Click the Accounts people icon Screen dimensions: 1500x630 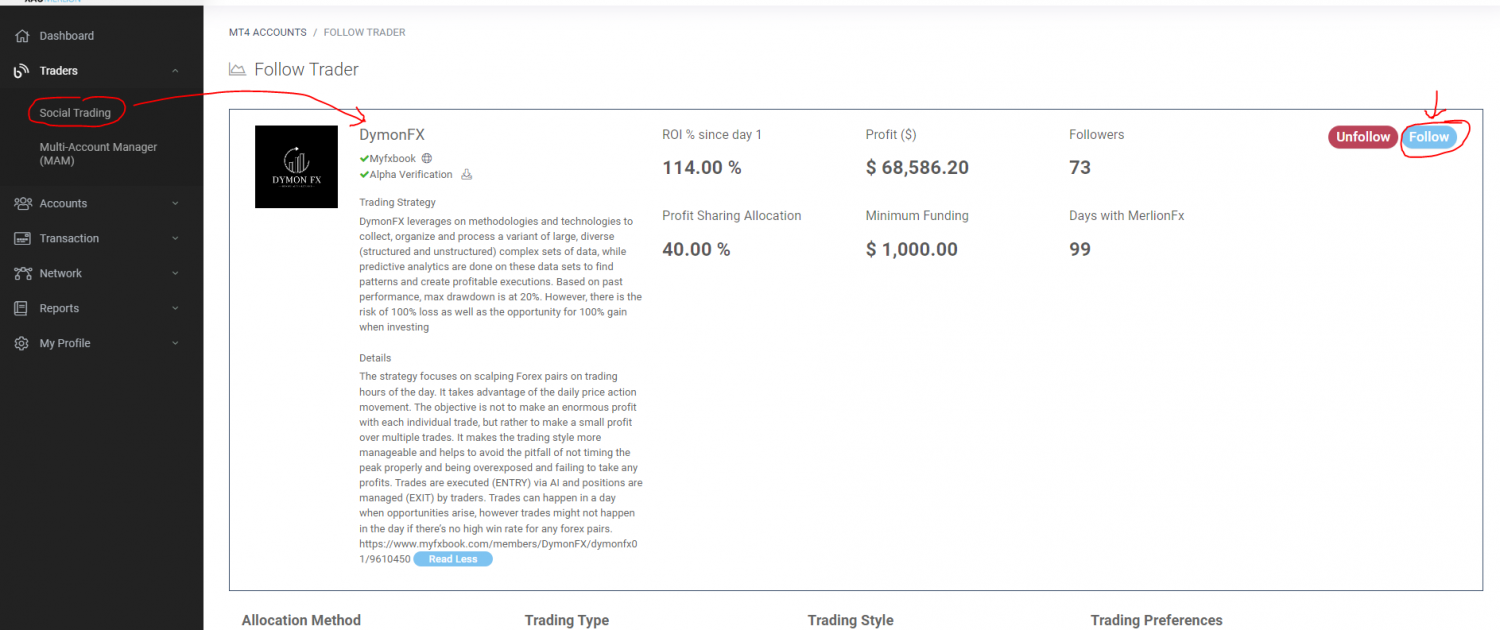click(22, 204)
